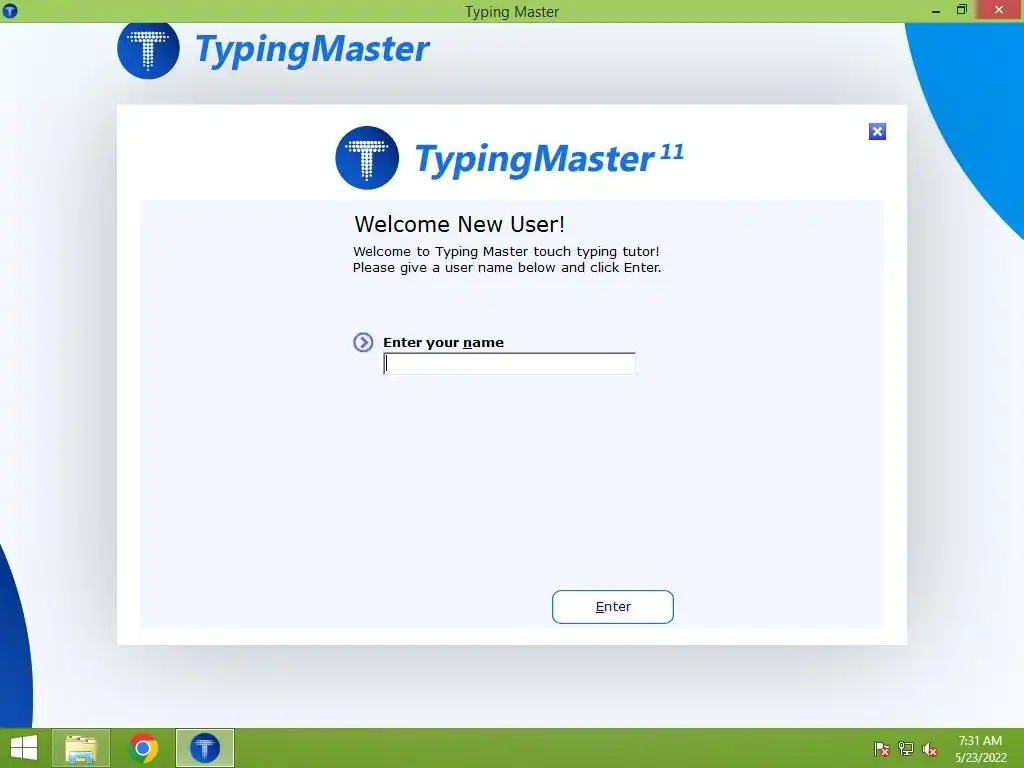Select Typing Master taskbar button
1024x768 pixels.
(204, 748)
